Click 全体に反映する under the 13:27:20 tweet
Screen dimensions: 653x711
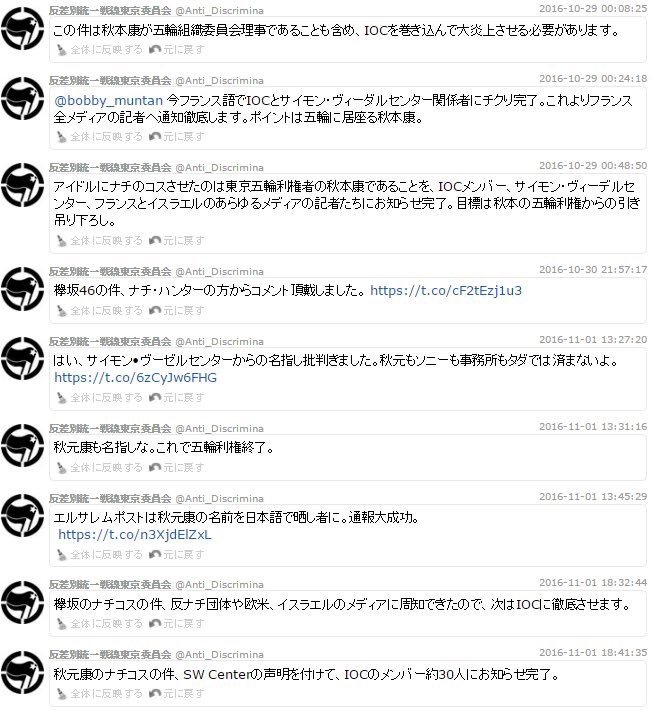click(106, 398)
